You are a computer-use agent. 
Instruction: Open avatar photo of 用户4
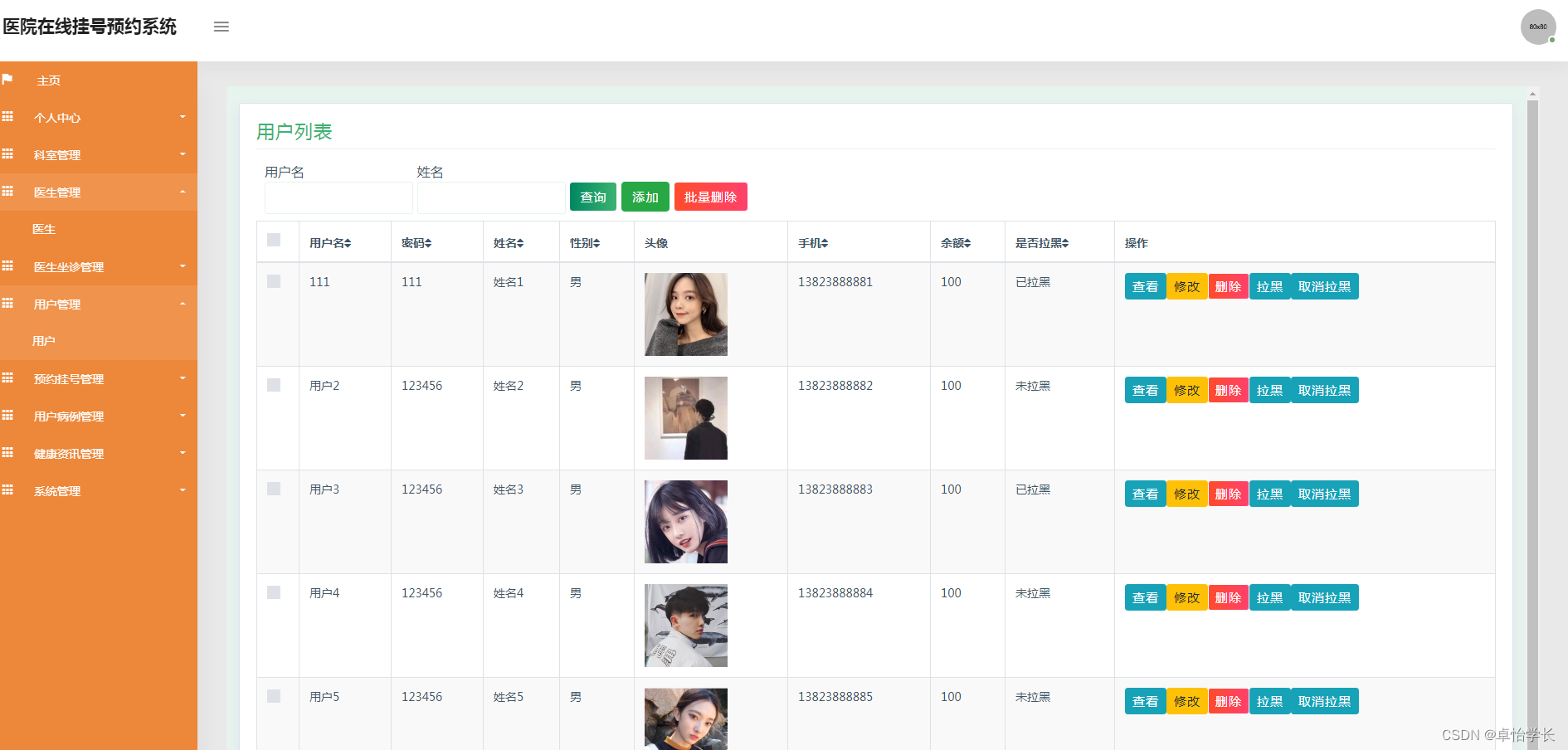pos(686,626)
